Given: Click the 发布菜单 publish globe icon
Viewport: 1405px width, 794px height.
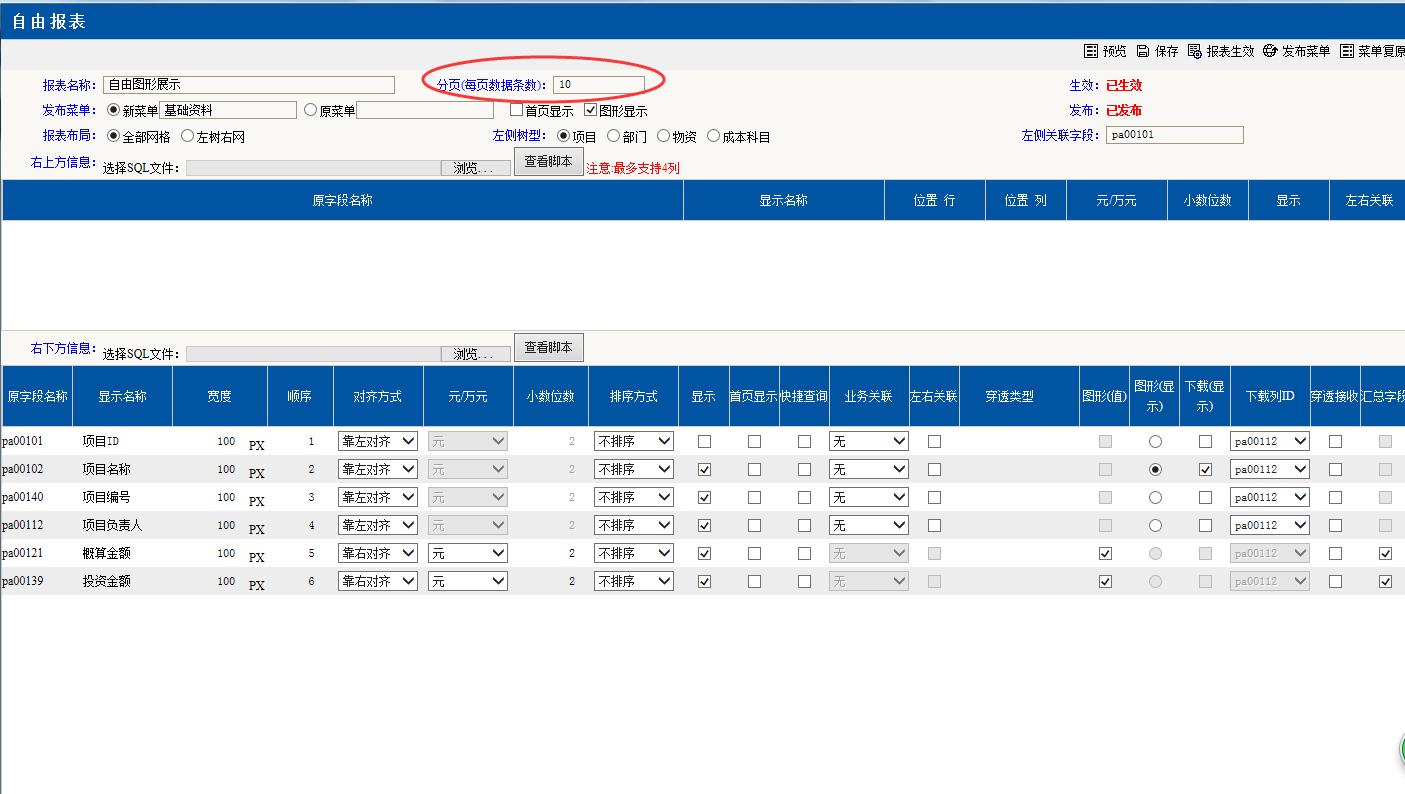Looking at the screenshot, I should (1270, 51).
